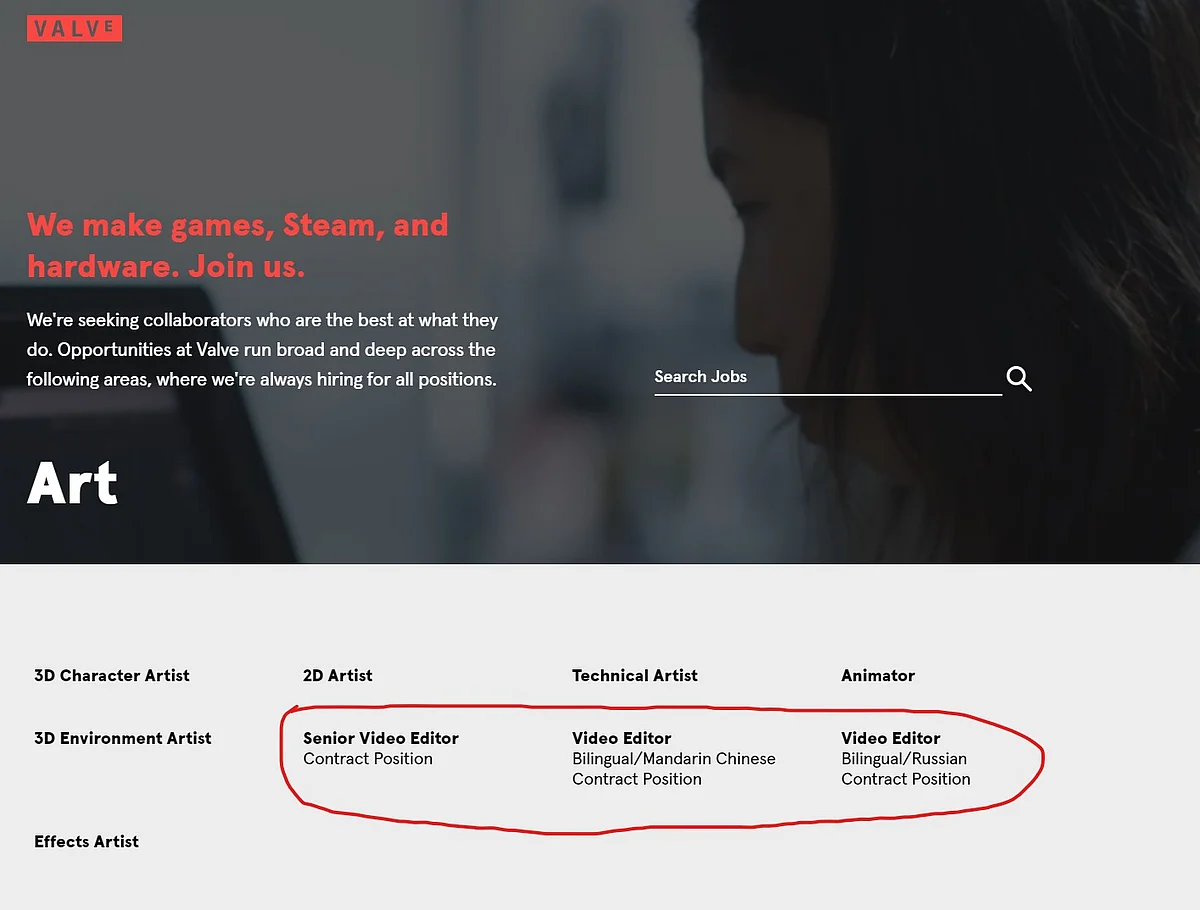Click the 'Bilingual/Russian' text
The image size is (1200, 910).
pos(904,759)
